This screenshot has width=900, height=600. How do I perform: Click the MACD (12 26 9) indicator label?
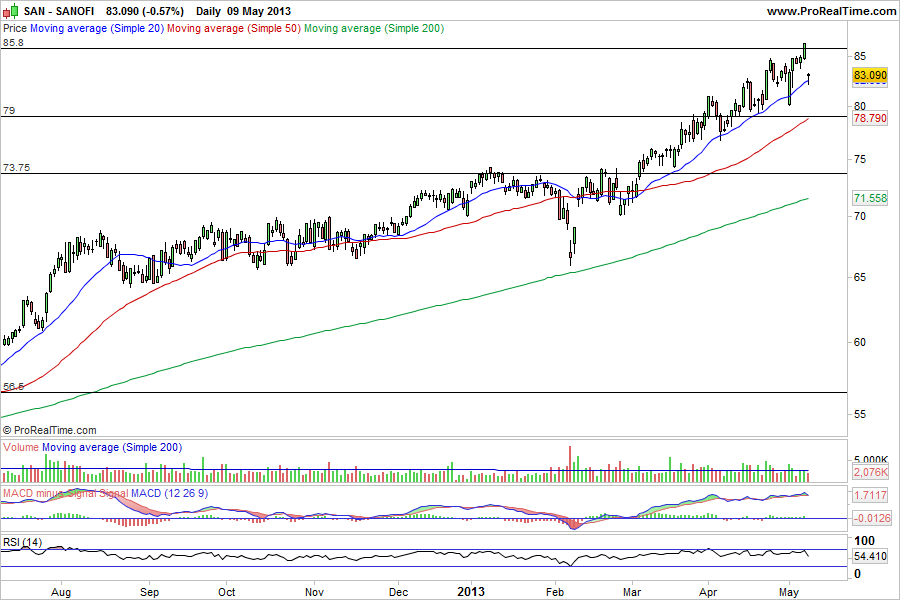point(169,493)
